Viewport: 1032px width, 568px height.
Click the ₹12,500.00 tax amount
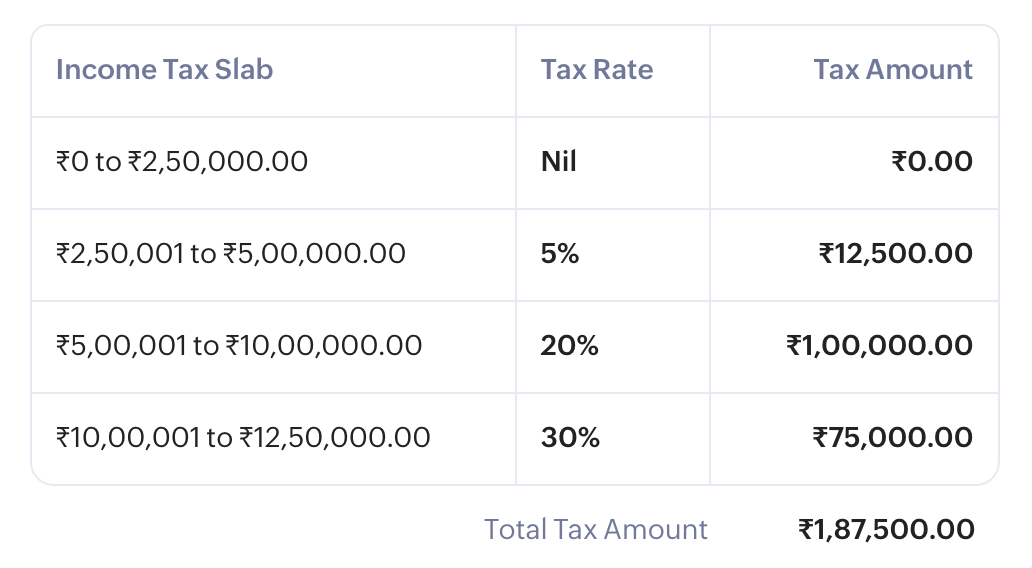tap(895, 254)
